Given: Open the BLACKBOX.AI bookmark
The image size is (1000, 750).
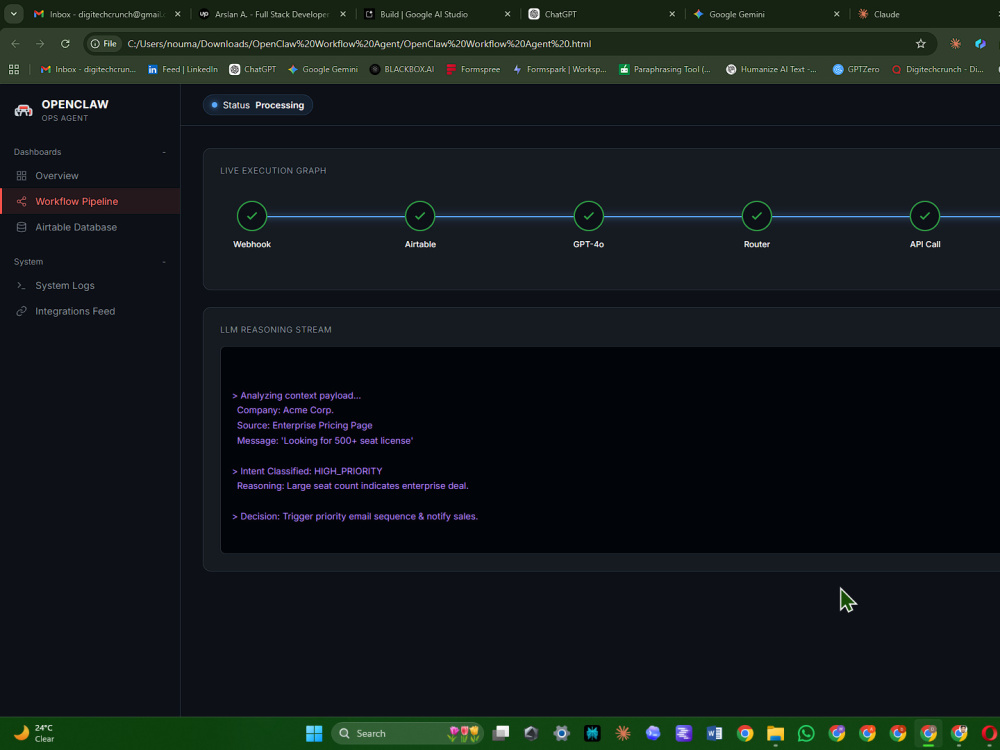Looking at the screenshot, I should point(402,70).
